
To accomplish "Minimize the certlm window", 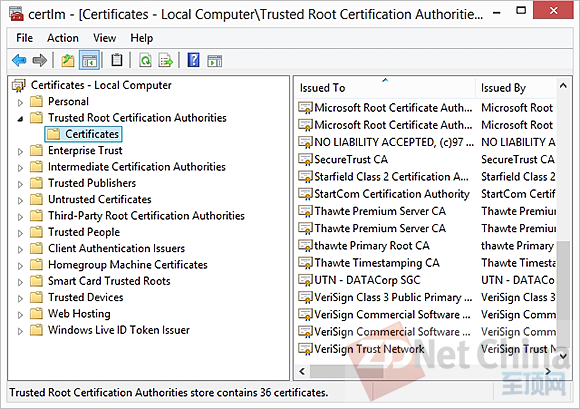I will coord(497,12).
